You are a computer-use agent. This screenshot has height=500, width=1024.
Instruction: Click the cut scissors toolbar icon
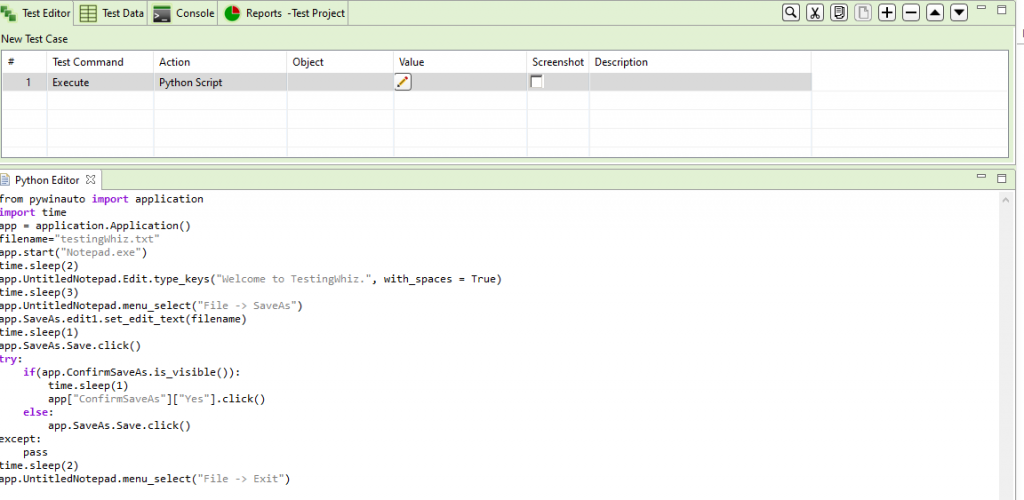815,12
